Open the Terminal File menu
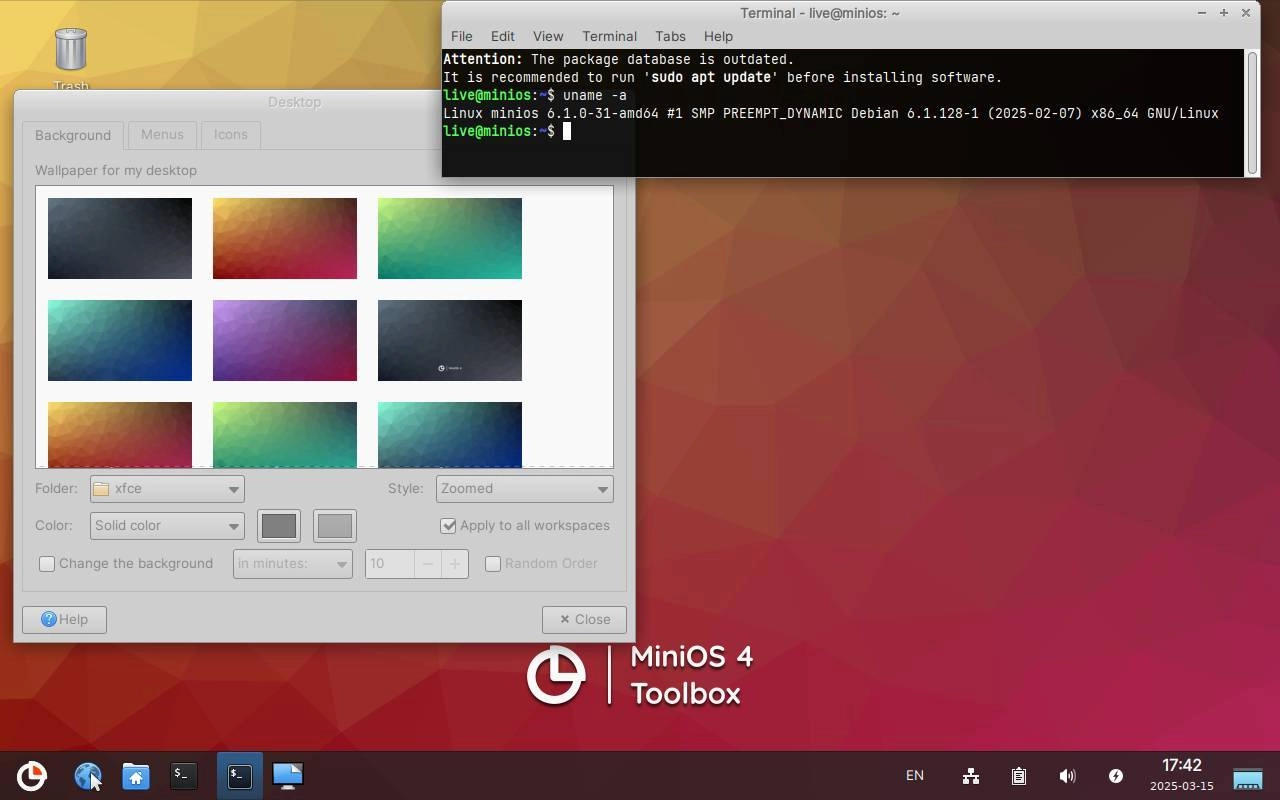 click(461, 36)
